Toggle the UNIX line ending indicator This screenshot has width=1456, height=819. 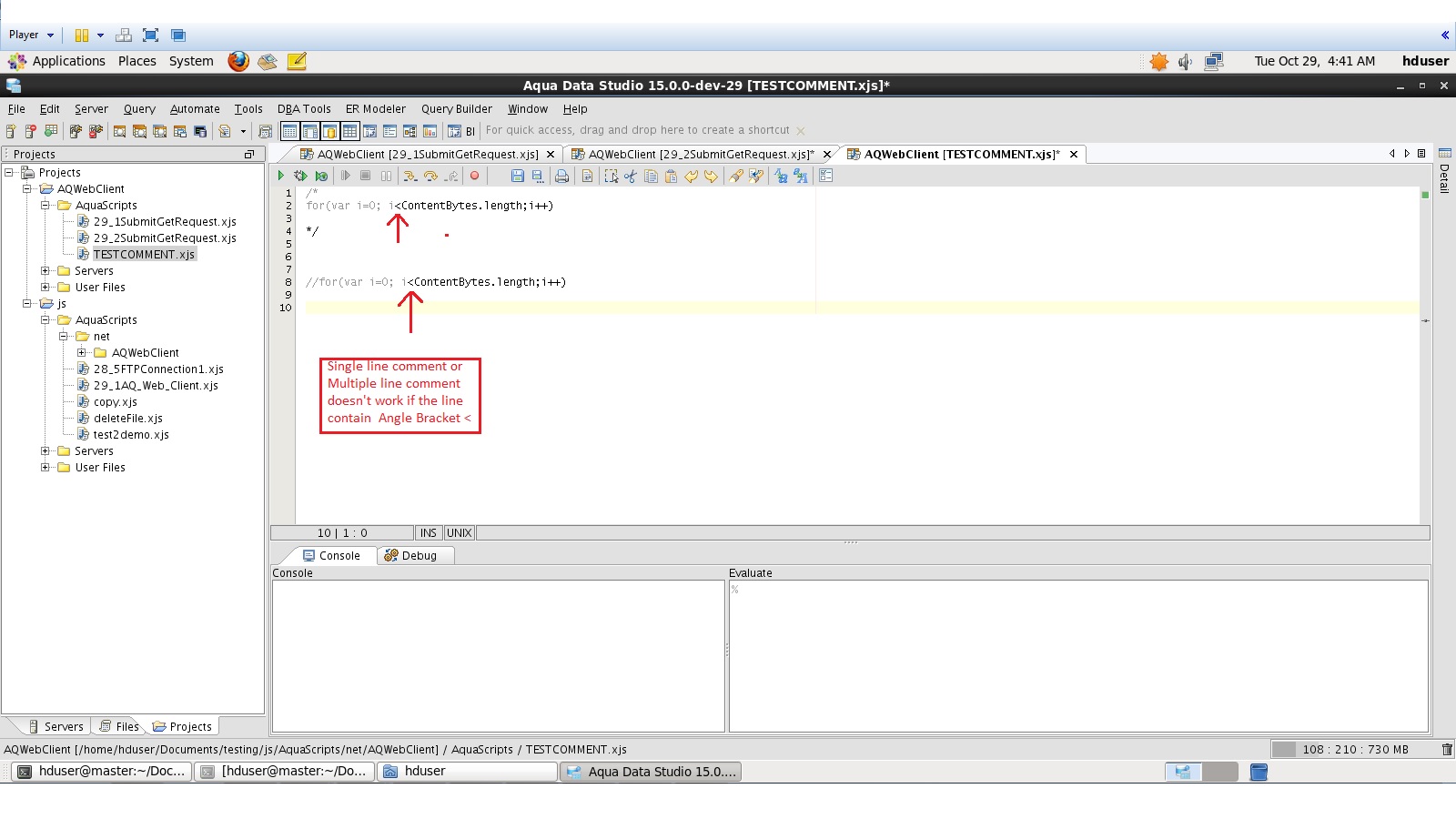[459, 533]
